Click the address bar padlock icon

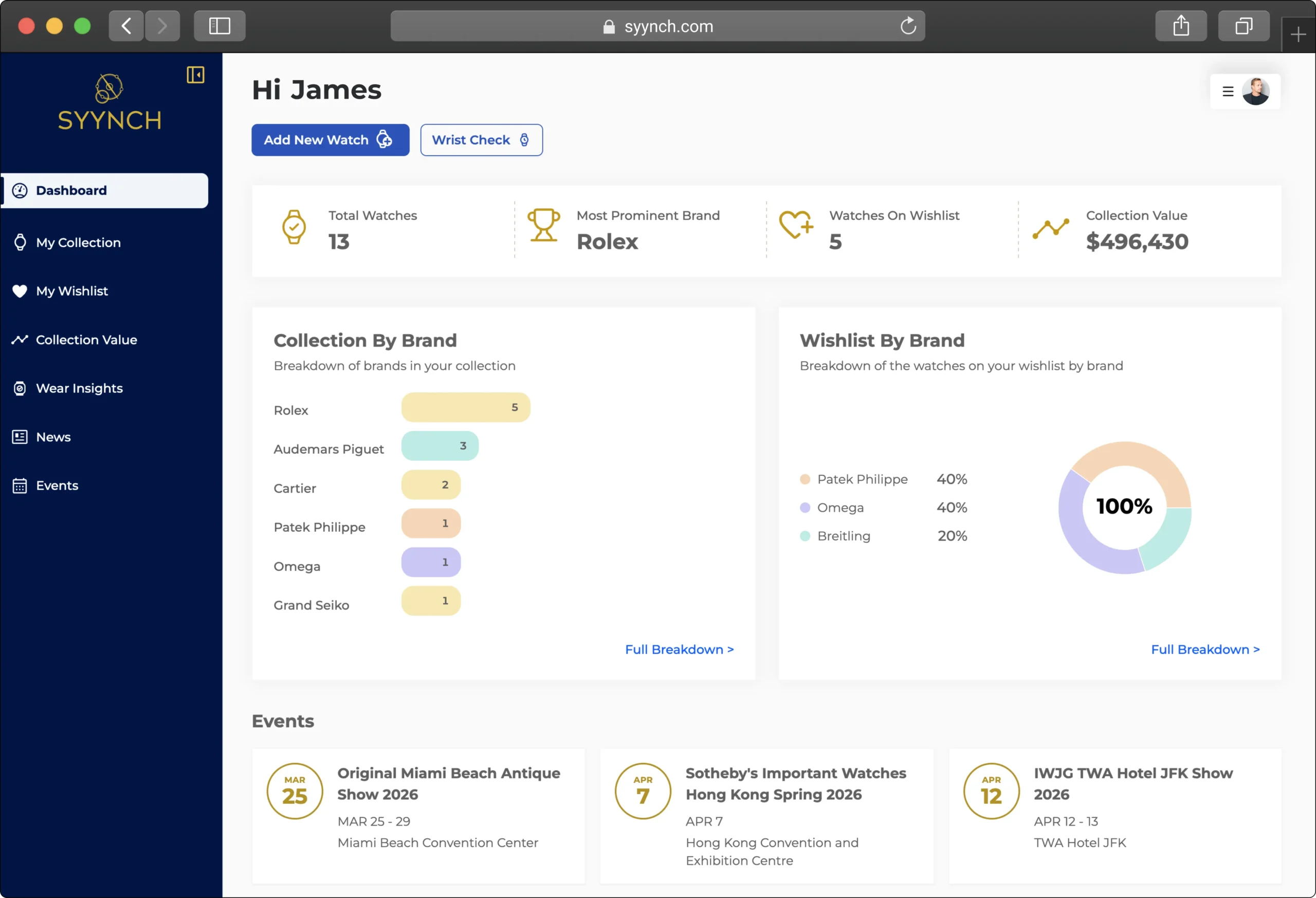pos(609,27)
